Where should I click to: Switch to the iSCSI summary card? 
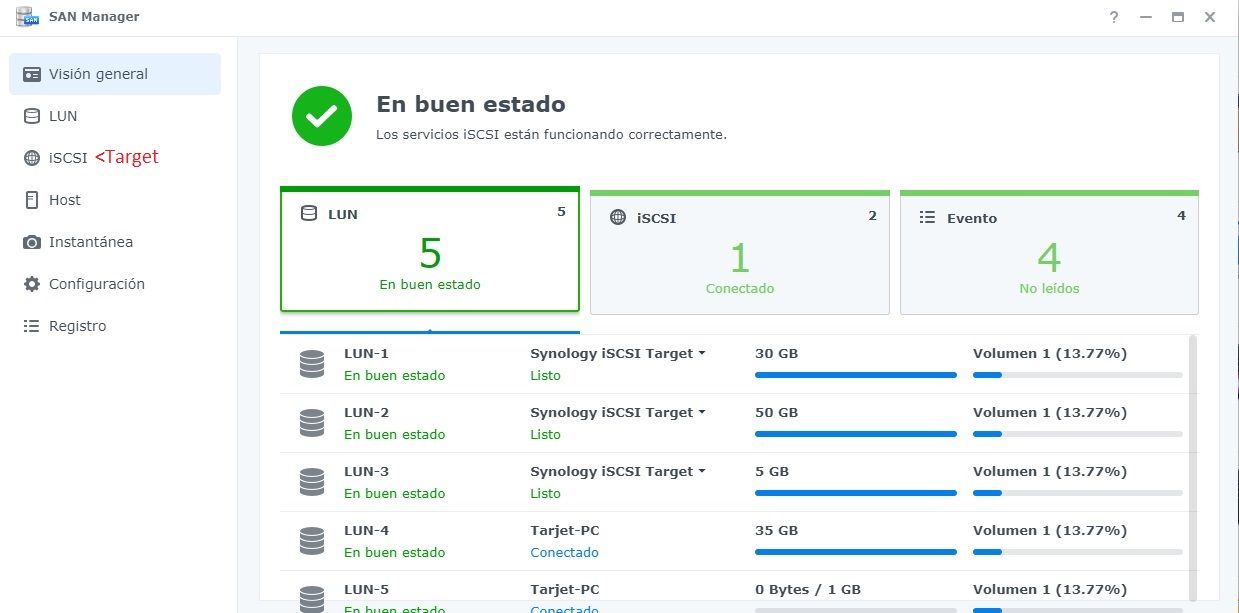pos(739,251)
